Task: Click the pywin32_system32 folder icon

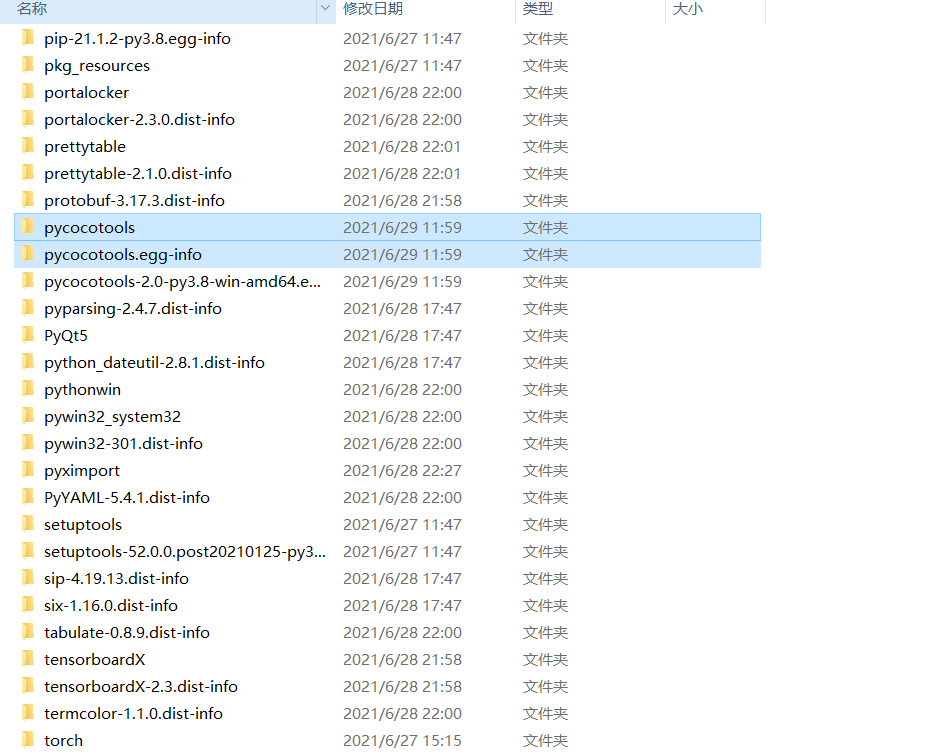Action: 27,416
